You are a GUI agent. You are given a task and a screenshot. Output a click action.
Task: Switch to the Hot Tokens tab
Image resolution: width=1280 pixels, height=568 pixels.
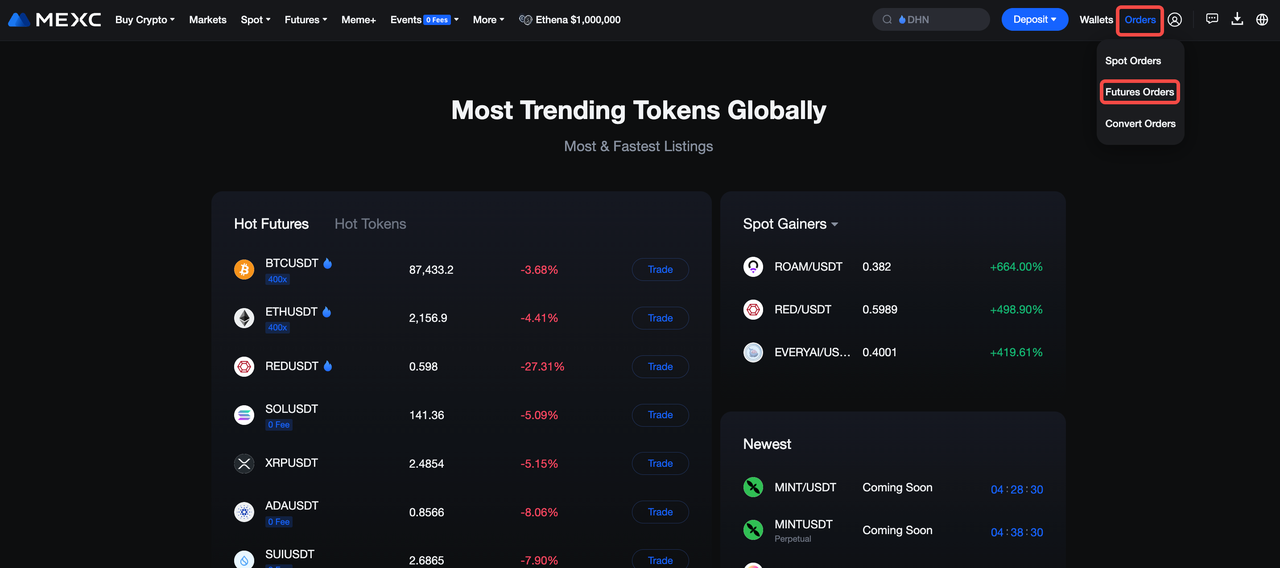[x=370, y=224]
